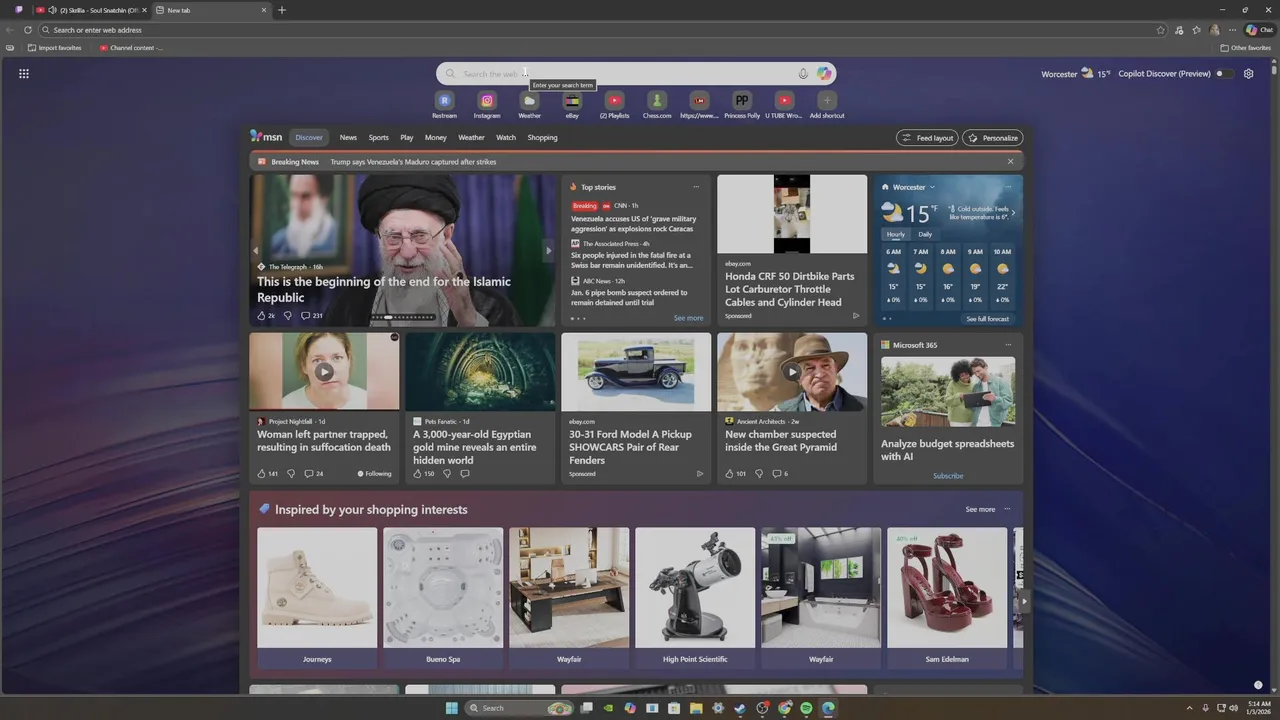
Task: Open the Watch tab on MSN
Action: click(x=506, y=138)
